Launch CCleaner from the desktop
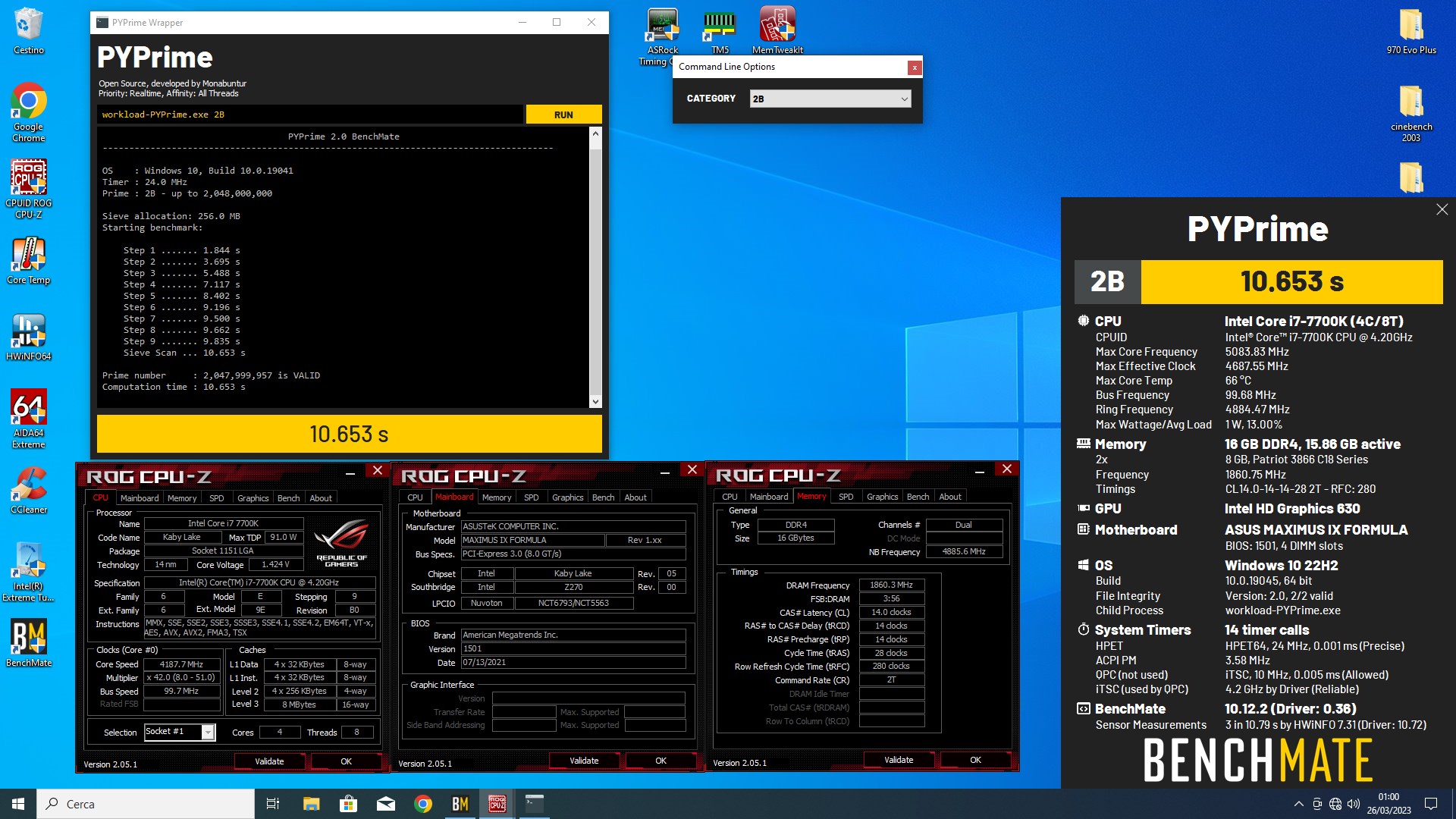Screen dimensions: 1456x819 coord(29,489)
